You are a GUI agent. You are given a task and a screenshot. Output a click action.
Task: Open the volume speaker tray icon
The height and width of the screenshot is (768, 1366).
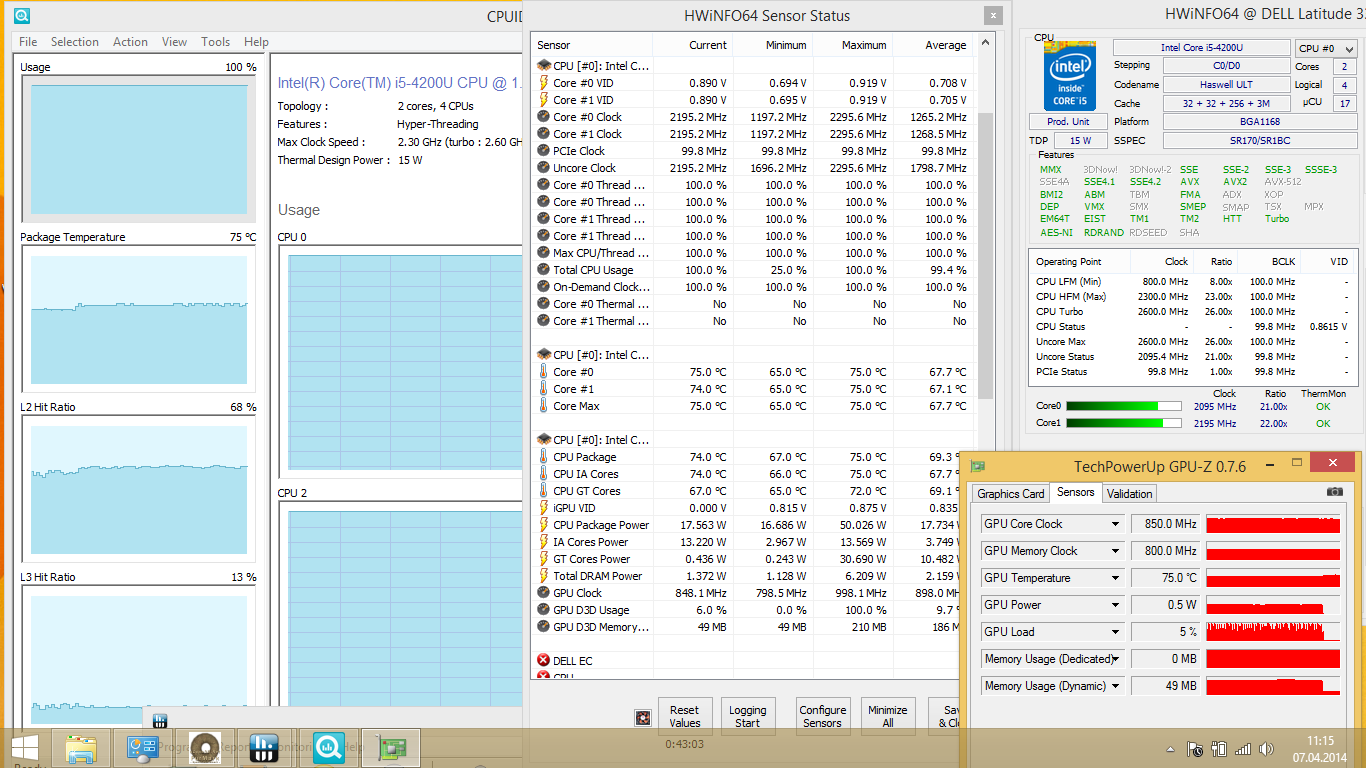coord(1268,749)
